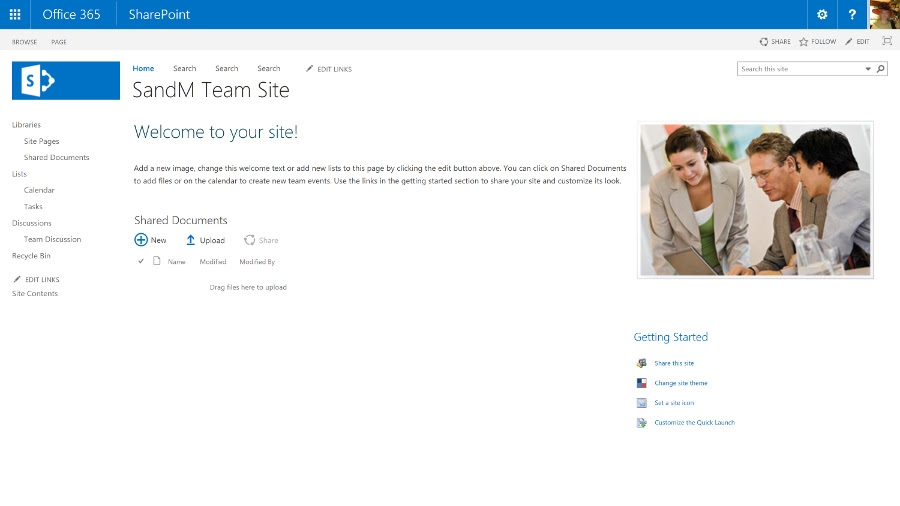Click the Change site theme link text
The image size is (900, 506).
681,383
